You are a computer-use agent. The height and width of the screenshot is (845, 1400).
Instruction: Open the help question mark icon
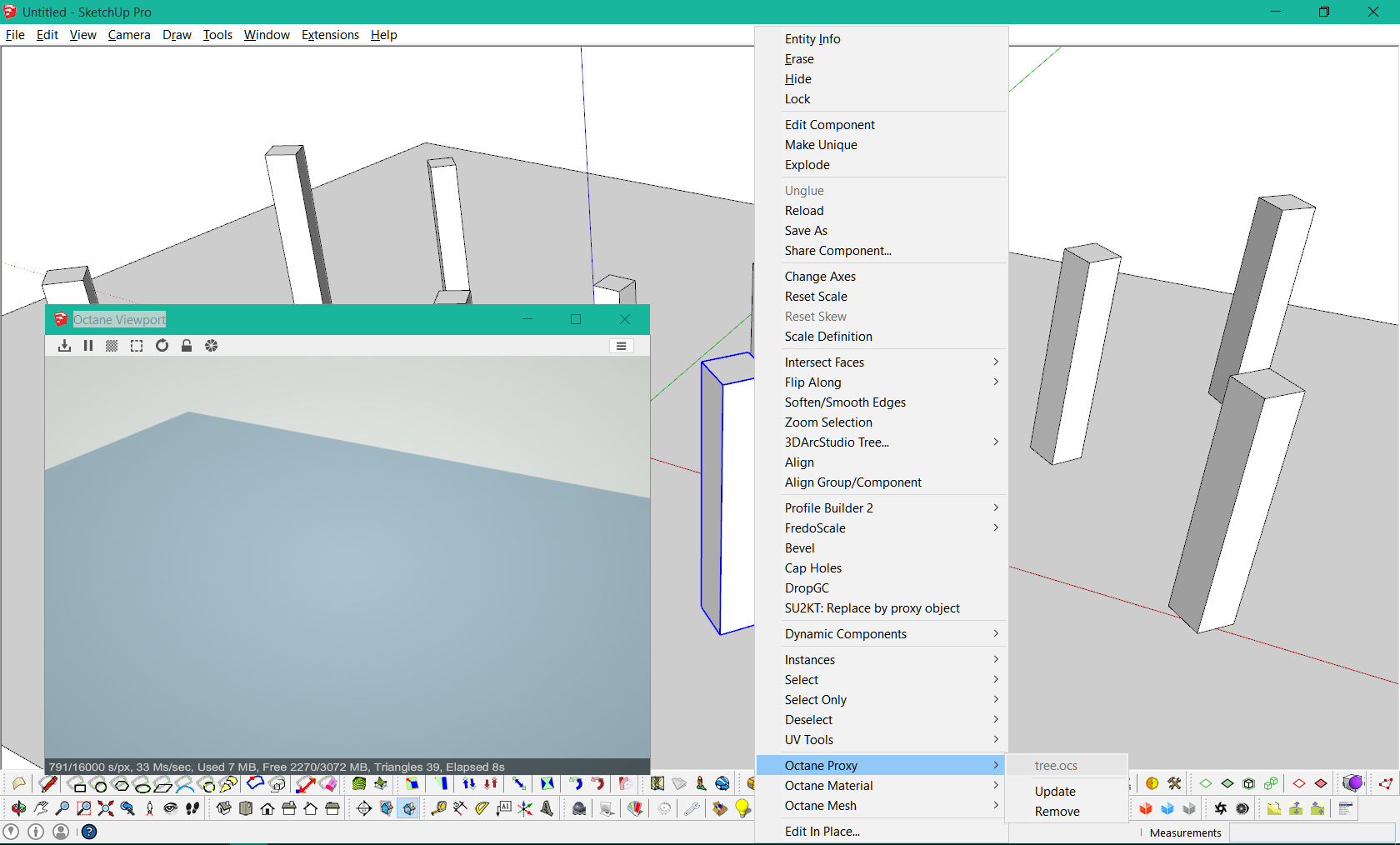pyautogui.click(x=89, y=832)
